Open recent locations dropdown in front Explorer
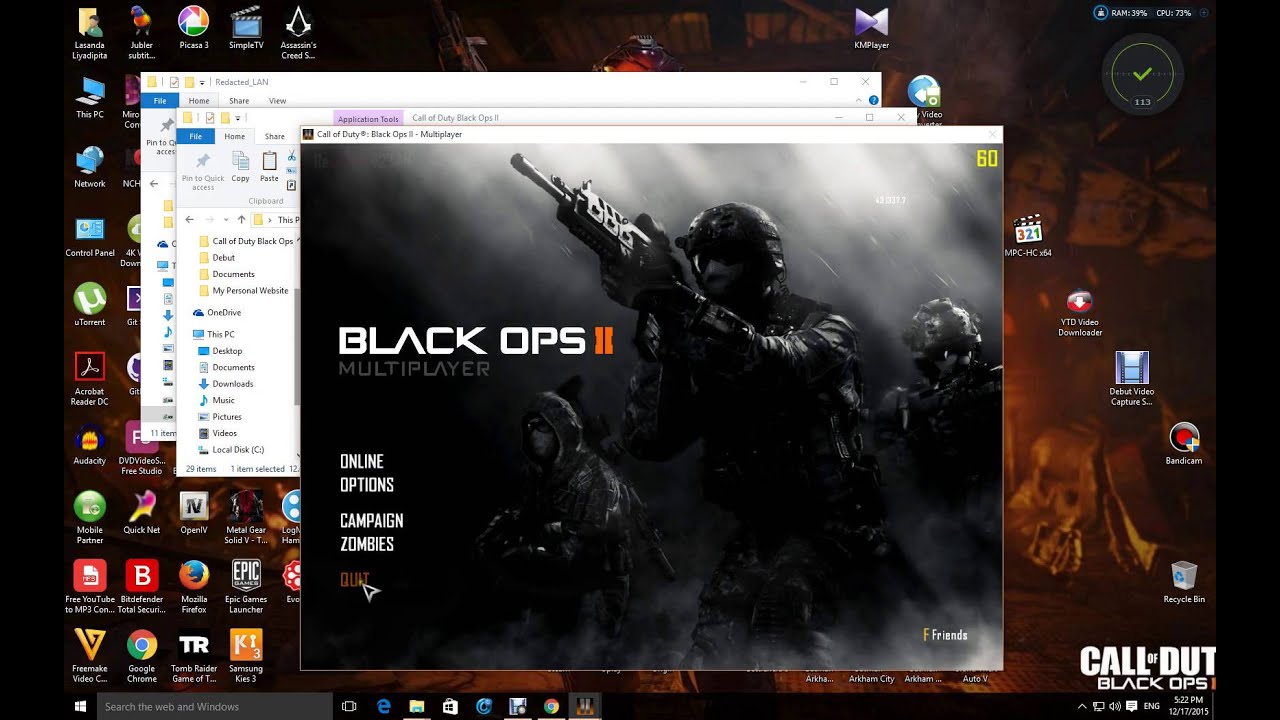 click(x=225, y=220)
